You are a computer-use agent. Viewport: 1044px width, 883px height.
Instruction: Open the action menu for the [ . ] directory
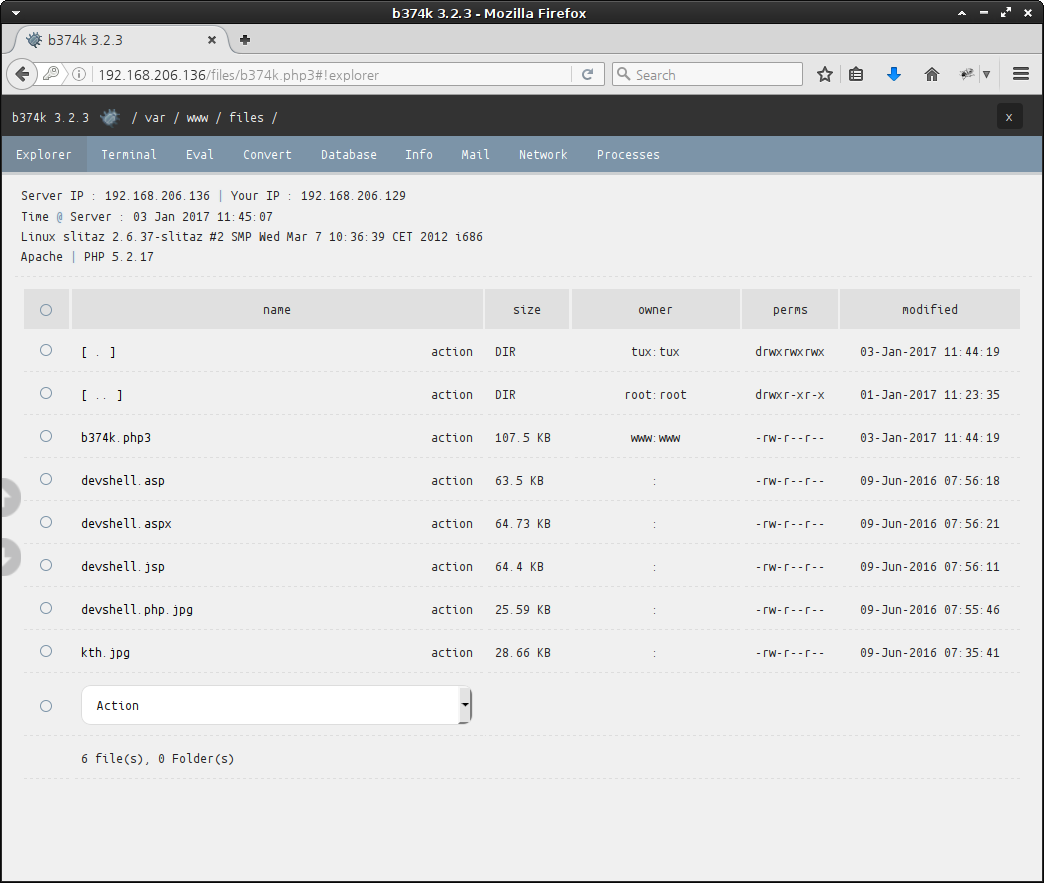pyautogui.click(x=451, y=352)
